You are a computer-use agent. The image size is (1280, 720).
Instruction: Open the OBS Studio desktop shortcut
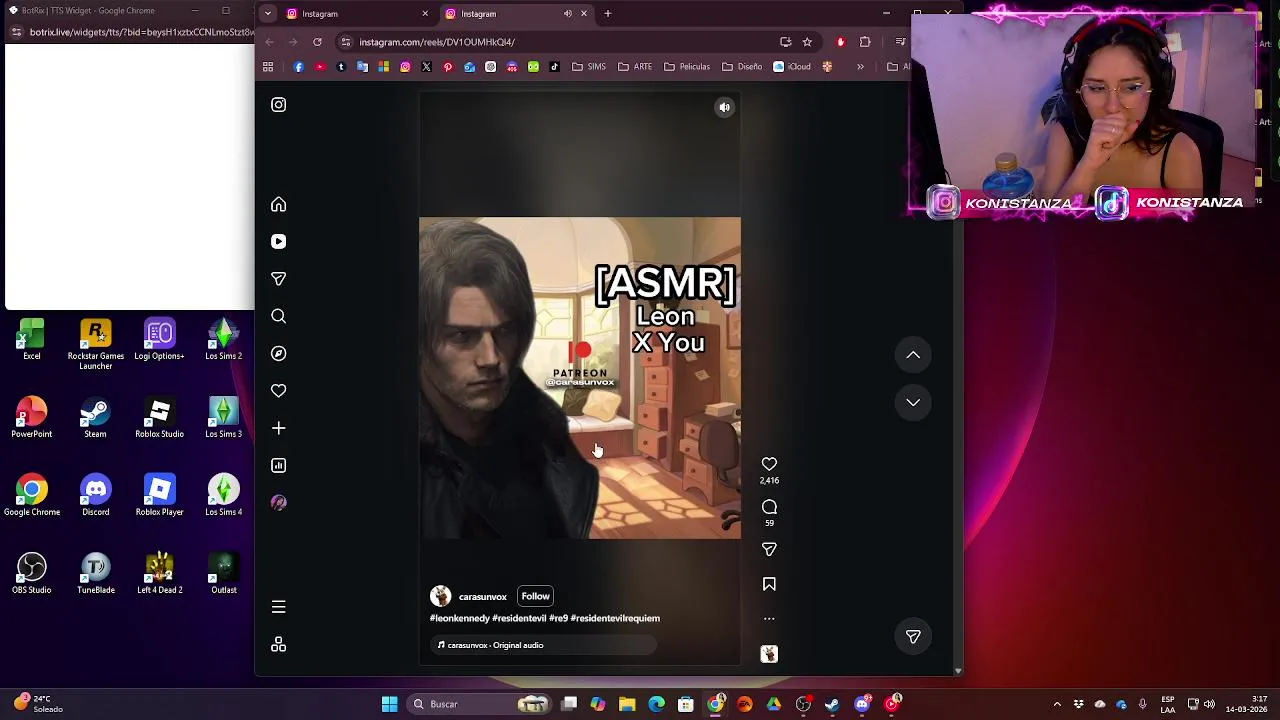(32, 574)
